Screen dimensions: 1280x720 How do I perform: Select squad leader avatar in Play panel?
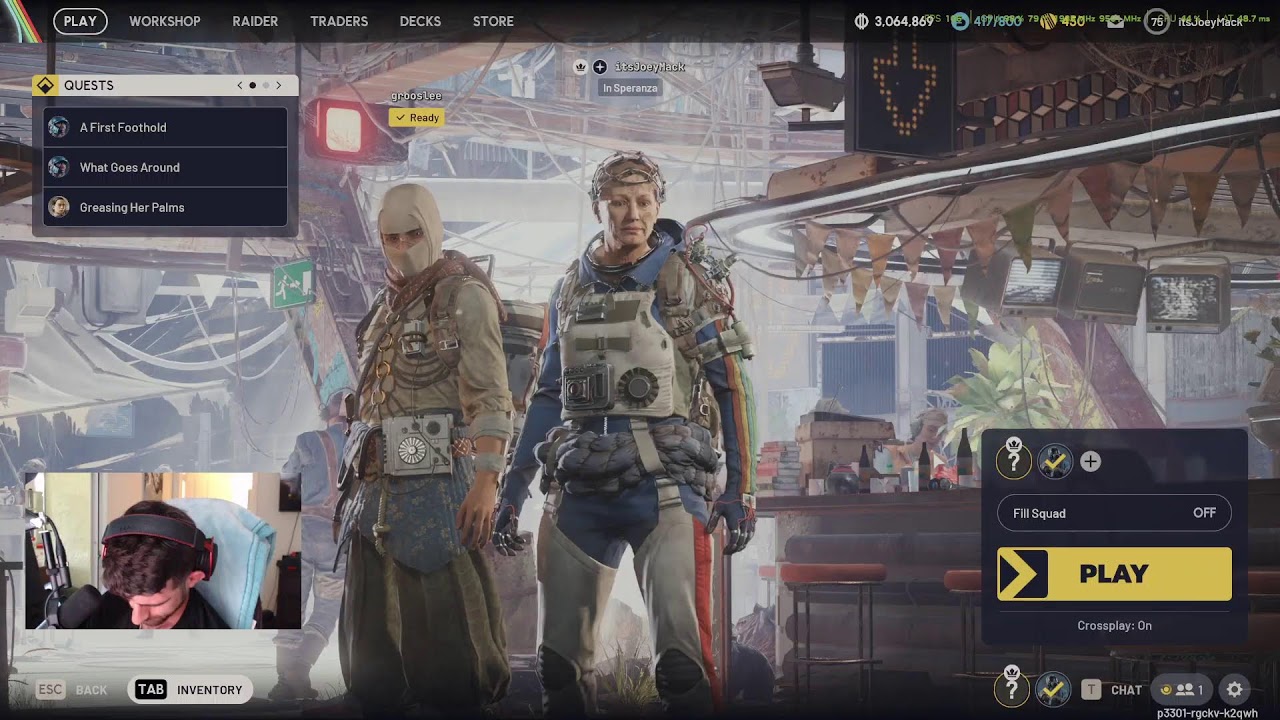pyautogui.click(x=1013, y=461)
